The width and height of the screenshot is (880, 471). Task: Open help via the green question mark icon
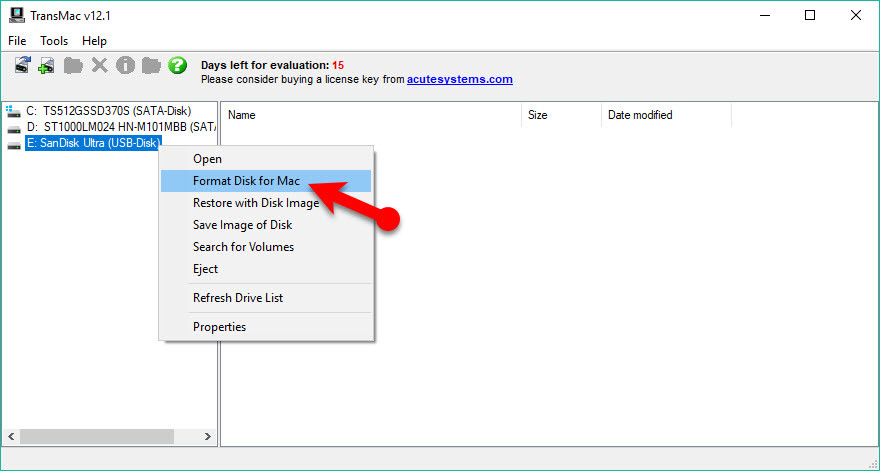coord(177,65)
